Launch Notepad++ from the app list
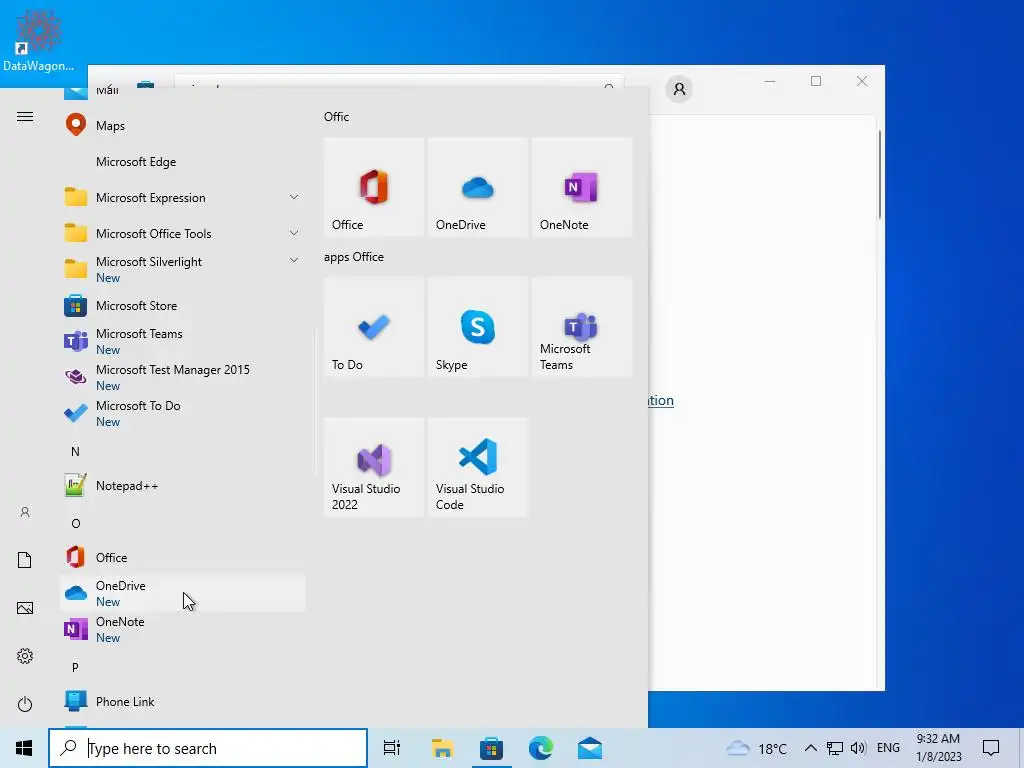 183,486
